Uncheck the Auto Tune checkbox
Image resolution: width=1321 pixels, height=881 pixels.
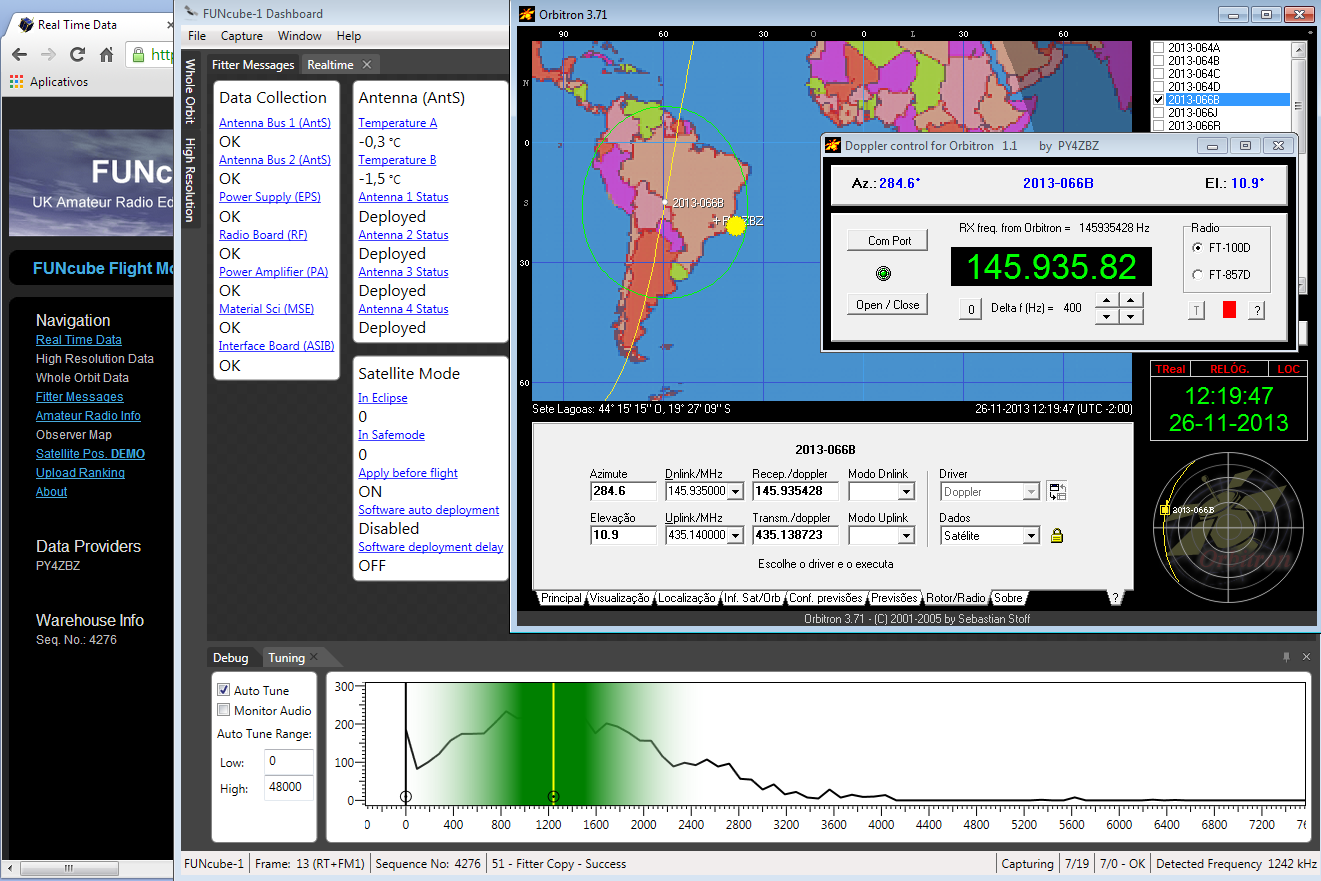coord(224,690)
